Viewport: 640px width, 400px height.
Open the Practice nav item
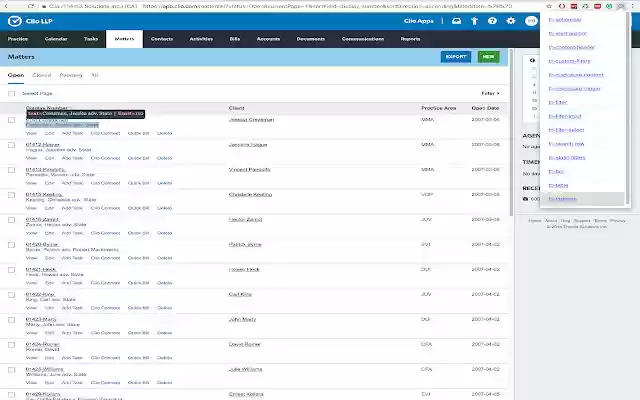(x=18, y=39)
